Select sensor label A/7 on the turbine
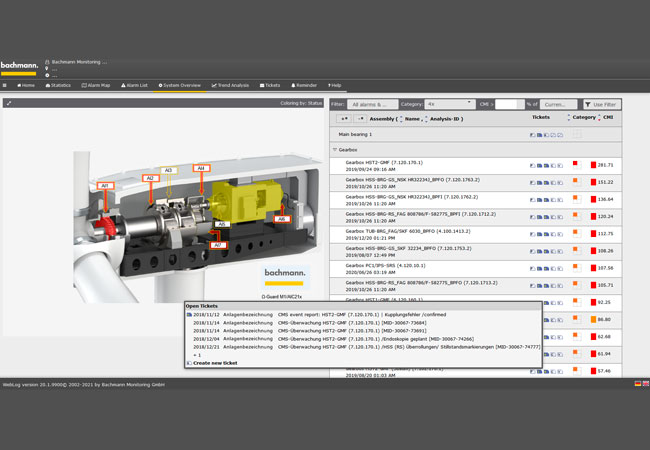Viewport: 650px width, 450px height. coord(218,245)
